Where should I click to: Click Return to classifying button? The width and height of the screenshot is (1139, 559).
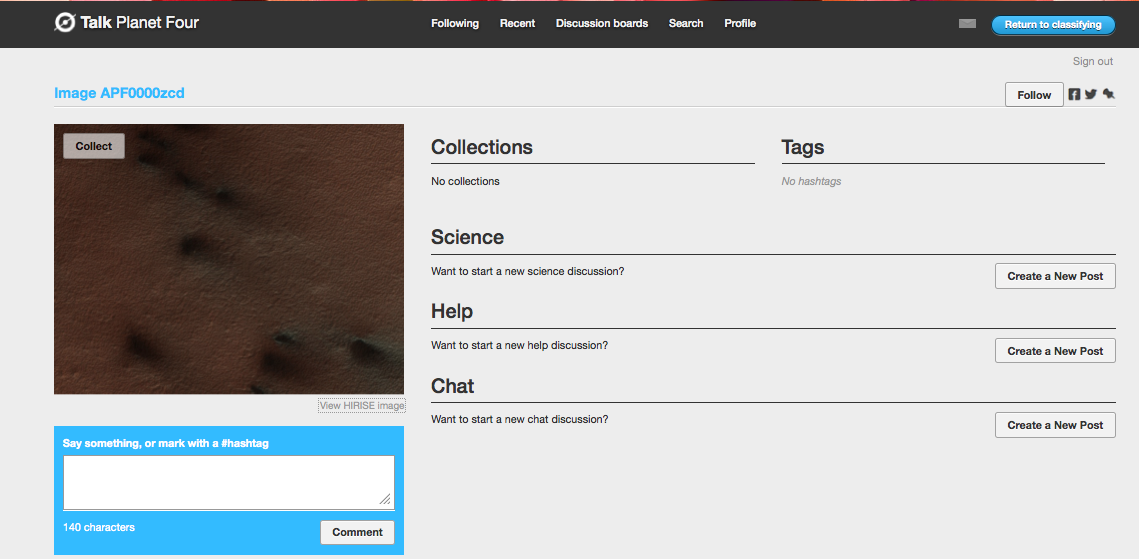click(x=1053, y=24)
